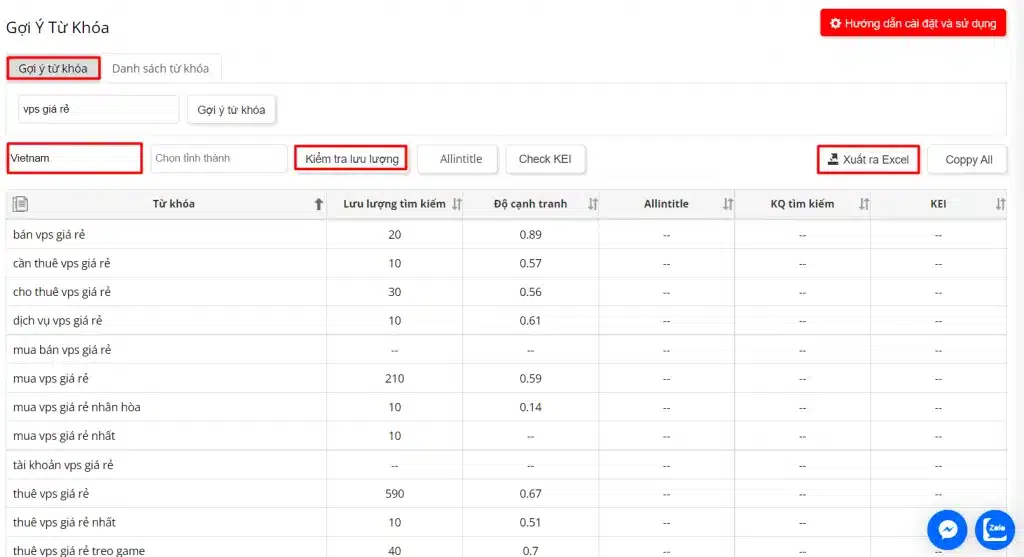This screenshot has height=557, width=1024.
Task: Open the Zalo chat icon
Action: pyautogui.click(x=995, y=529)
